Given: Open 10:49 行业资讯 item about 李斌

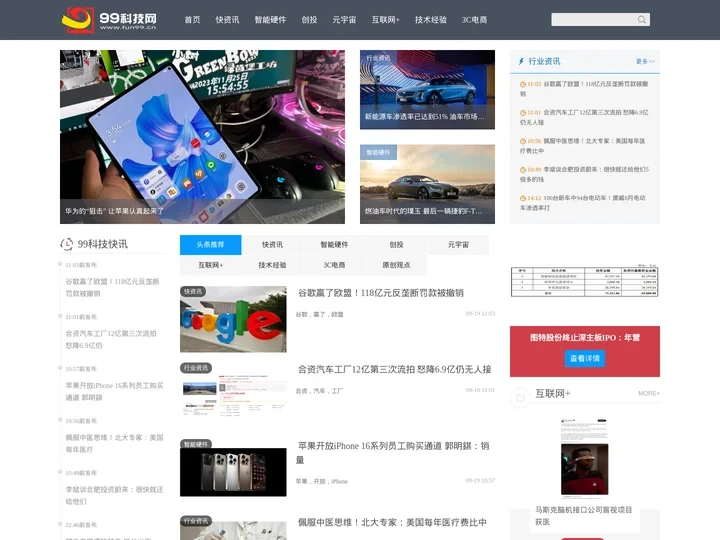Looking at the screenshot, I should [584, 174].
